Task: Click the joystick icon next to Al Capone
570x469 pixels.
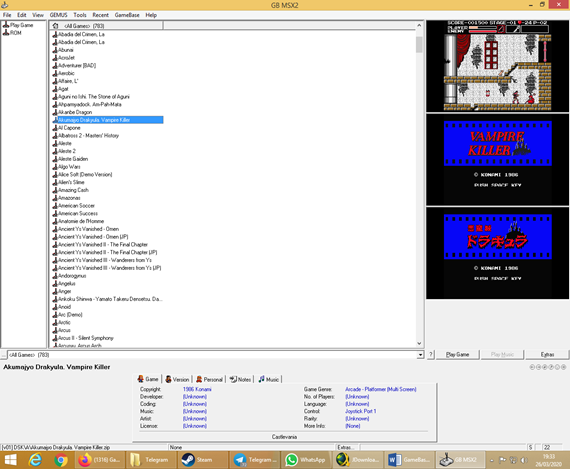Action: click(x=55, y=128)
